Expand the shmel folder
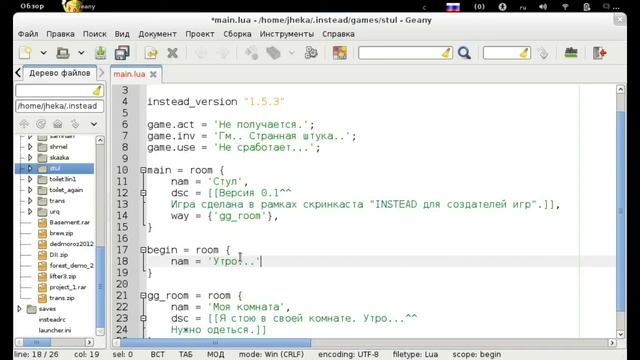The image size is (640, 360). click(x=30, y=147)
